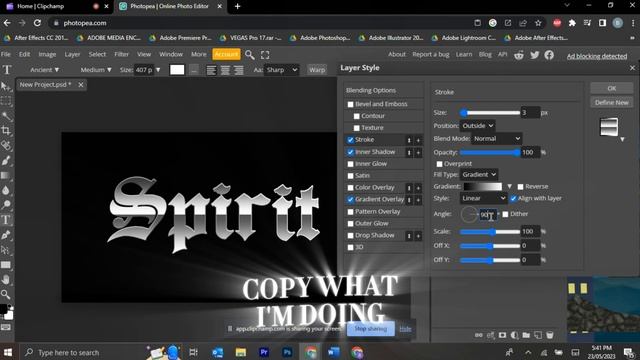Open font weight dropdown Medium

point(96,70)
